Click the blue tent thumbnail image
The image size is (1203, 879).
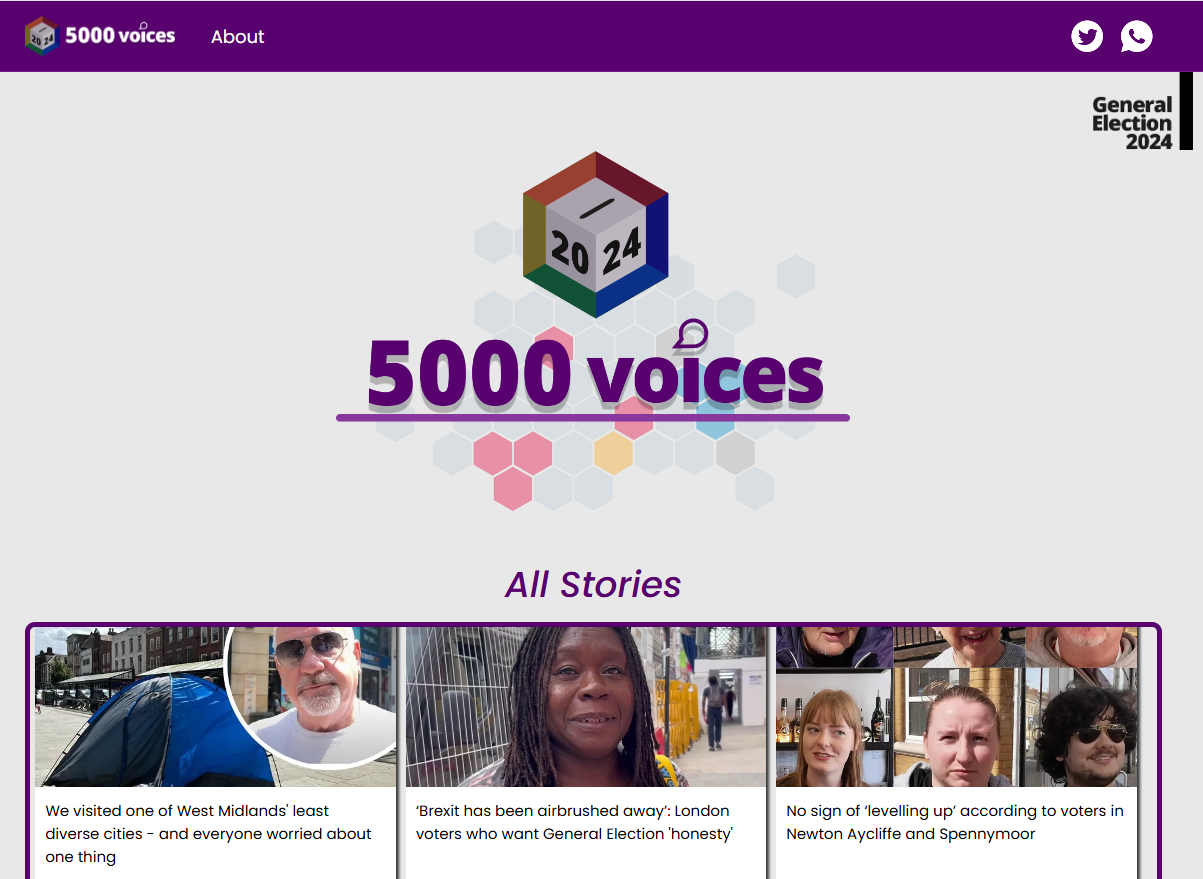click(216, 707)
